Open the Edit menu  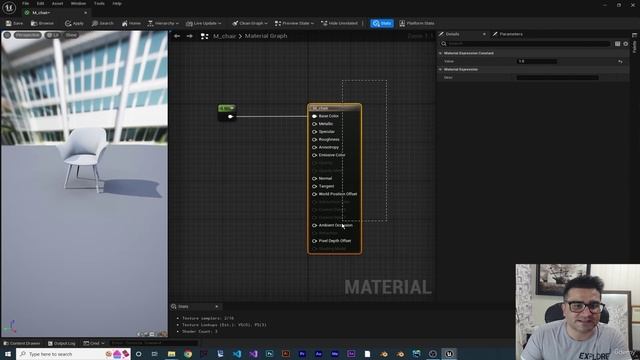tap(40, 3)
